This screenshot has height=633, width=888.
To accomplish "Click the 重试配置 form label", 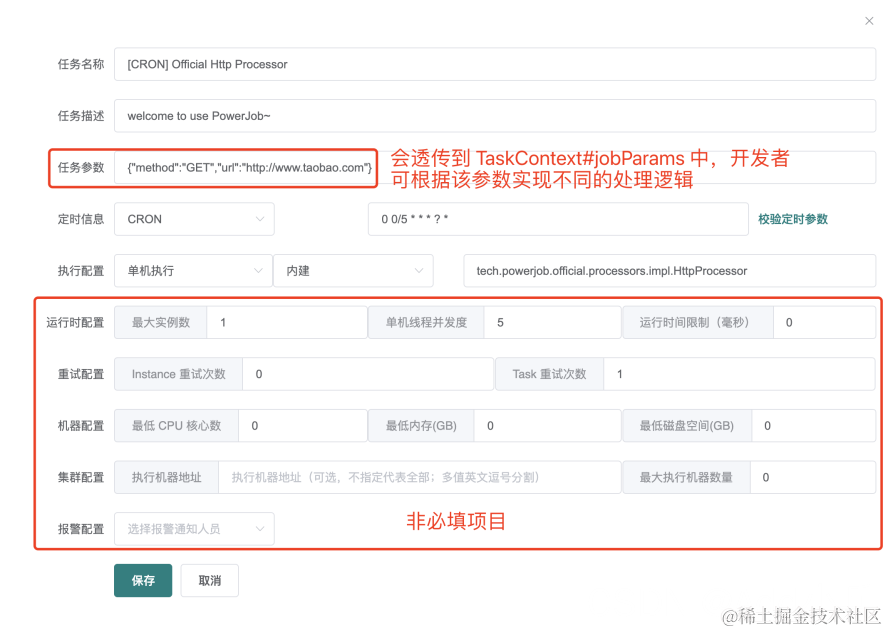I will point(81,374).
